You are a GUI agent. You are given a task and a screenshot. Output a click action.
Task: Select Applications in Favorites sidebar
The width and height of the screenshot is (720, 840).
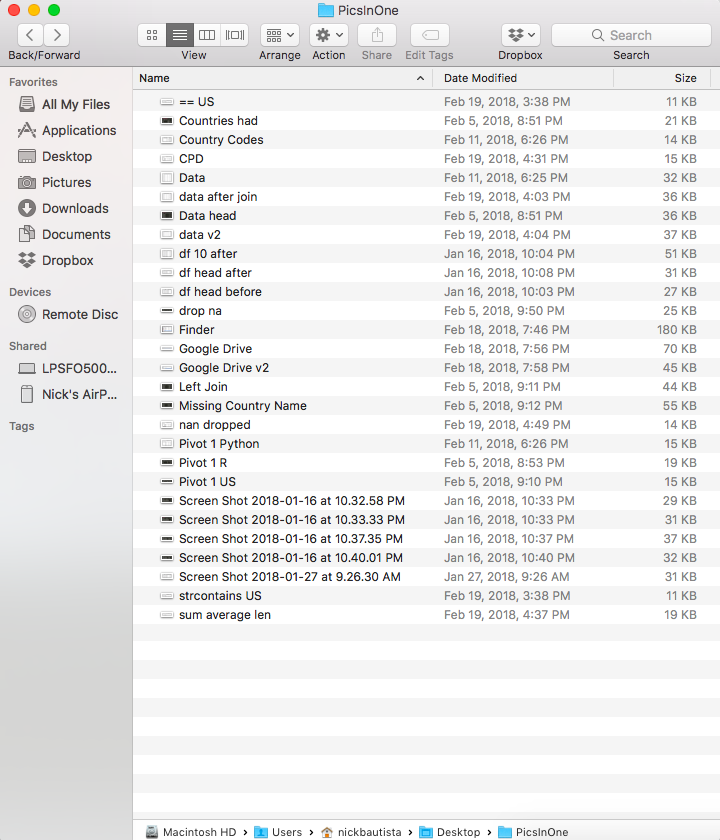click(78, 130)
